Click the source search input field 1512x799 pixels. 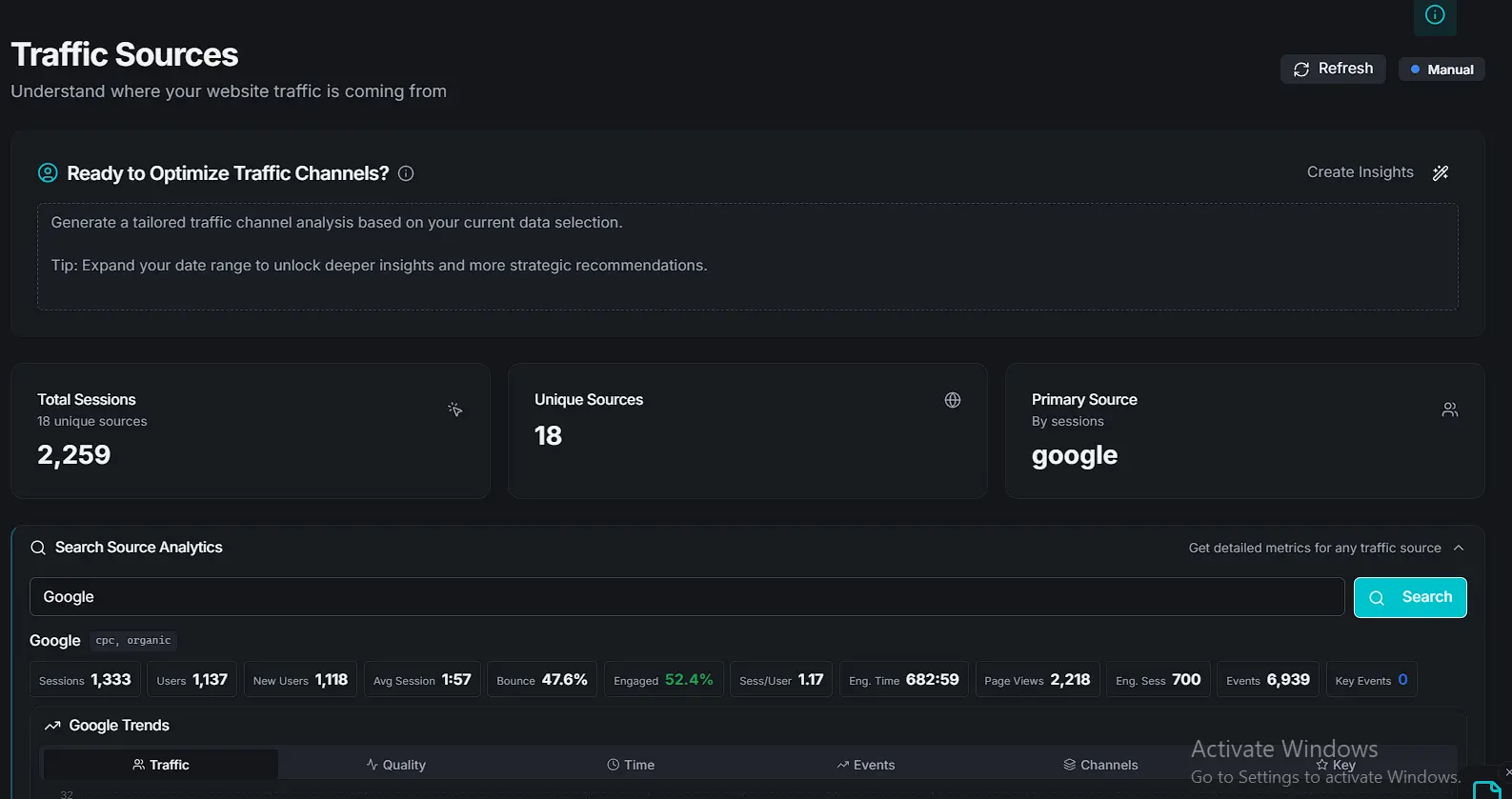pyautogui.click(x=686, y=597)
